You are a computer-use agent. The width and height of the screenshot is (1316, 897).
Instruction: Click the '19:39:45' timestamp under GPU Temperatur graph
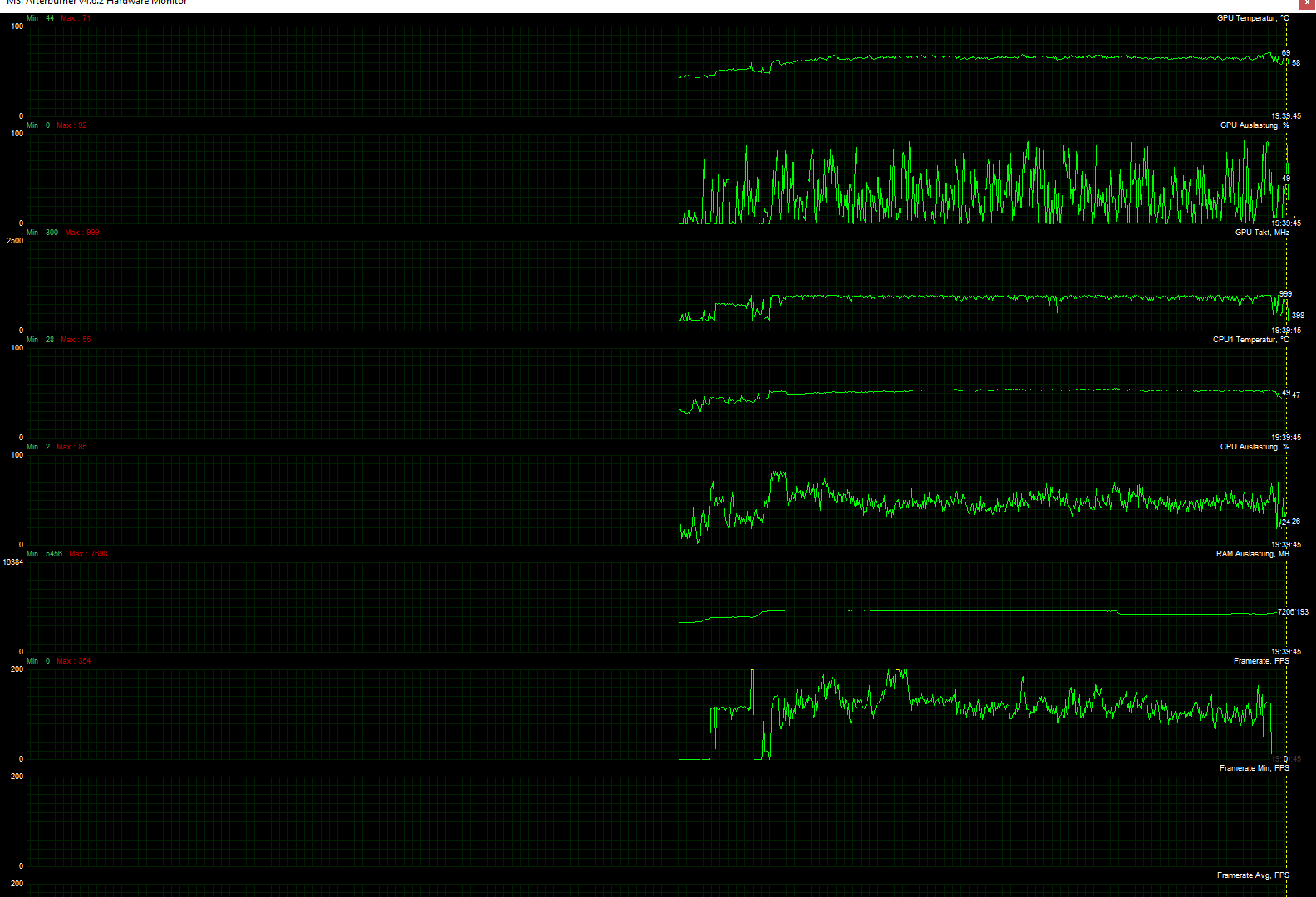coord(1286,116)
